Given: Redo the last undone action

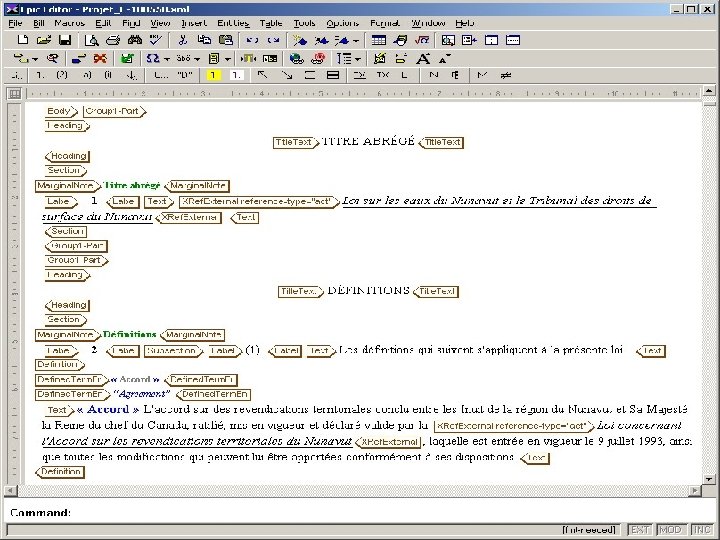Looking at the screenshot, I should coord(274,40).
